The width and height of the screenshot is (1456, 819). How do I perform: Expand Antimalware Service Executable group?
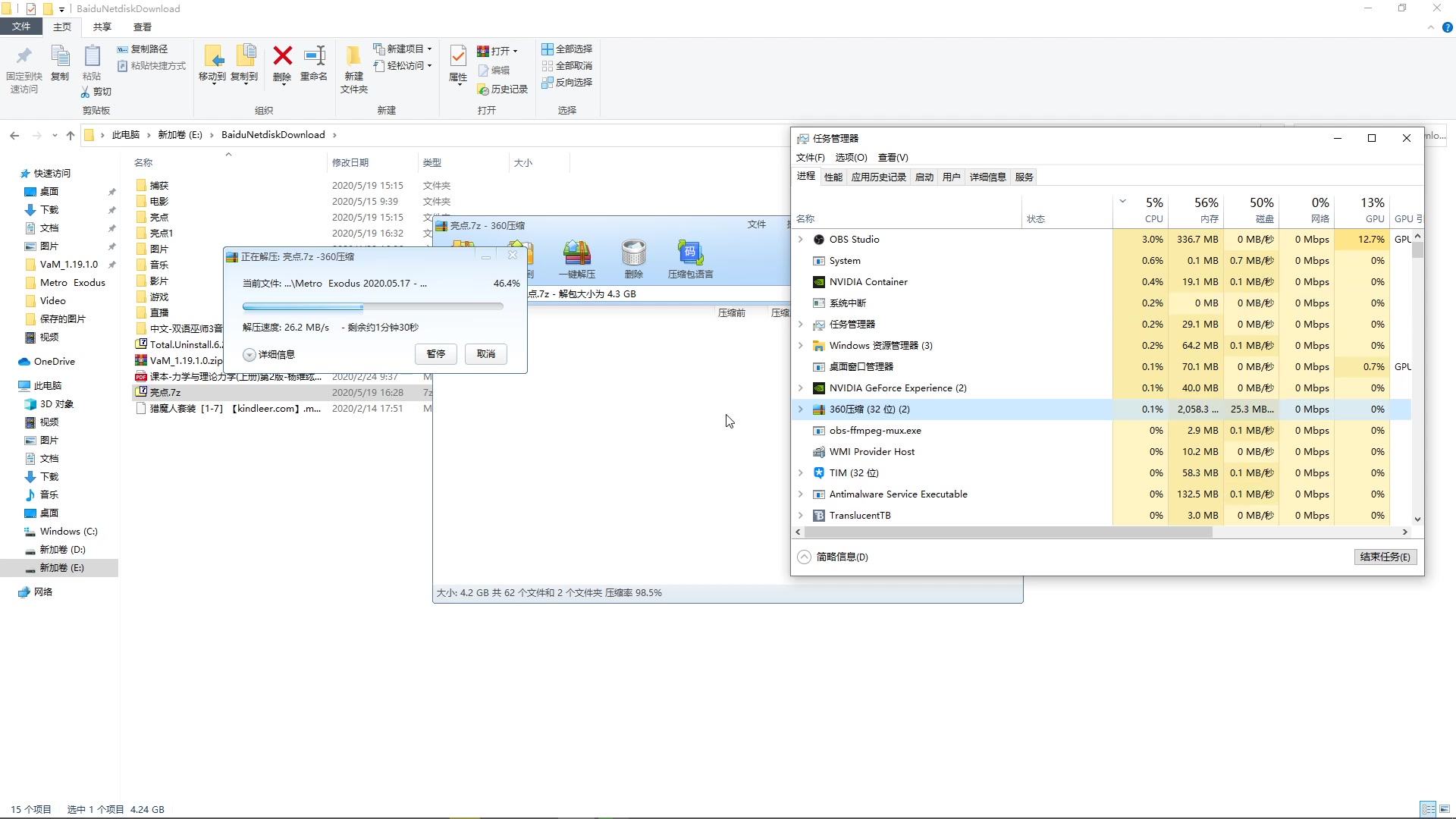pos(800,494)
